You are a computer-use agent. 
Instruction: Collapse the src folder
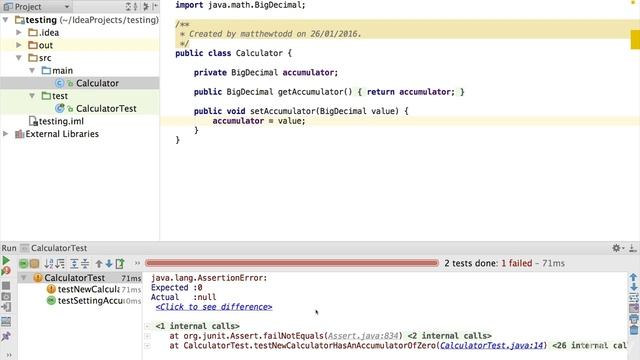[19, 58]
